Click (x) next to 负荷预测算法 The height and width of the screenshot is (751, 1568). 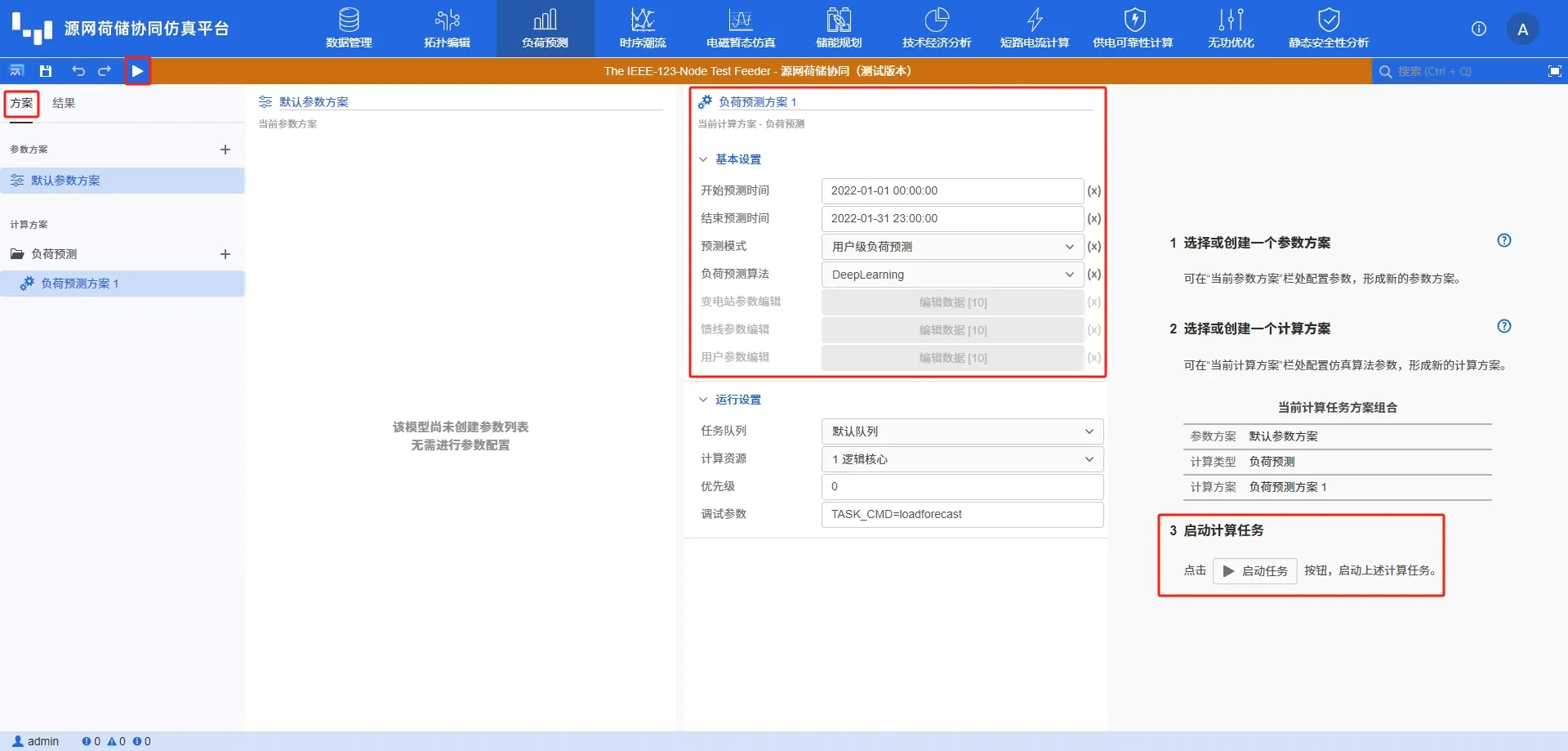tap(1094, 275)
